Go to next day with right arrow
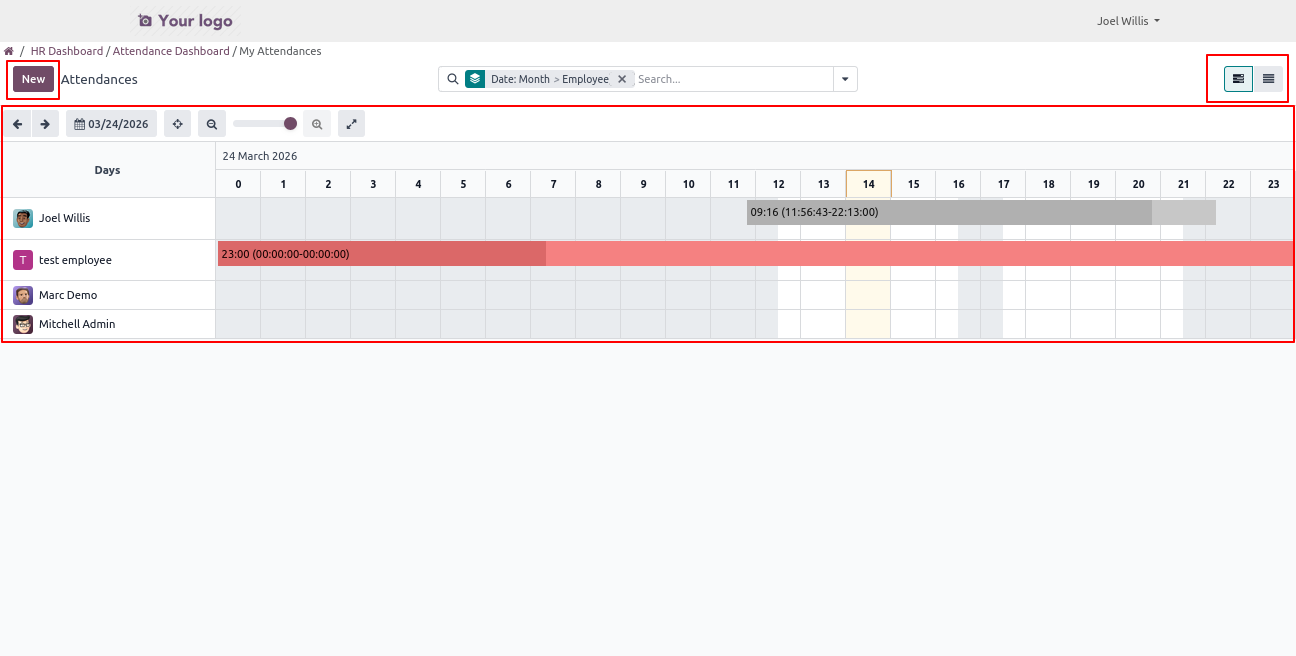 [x=45, y=124]
